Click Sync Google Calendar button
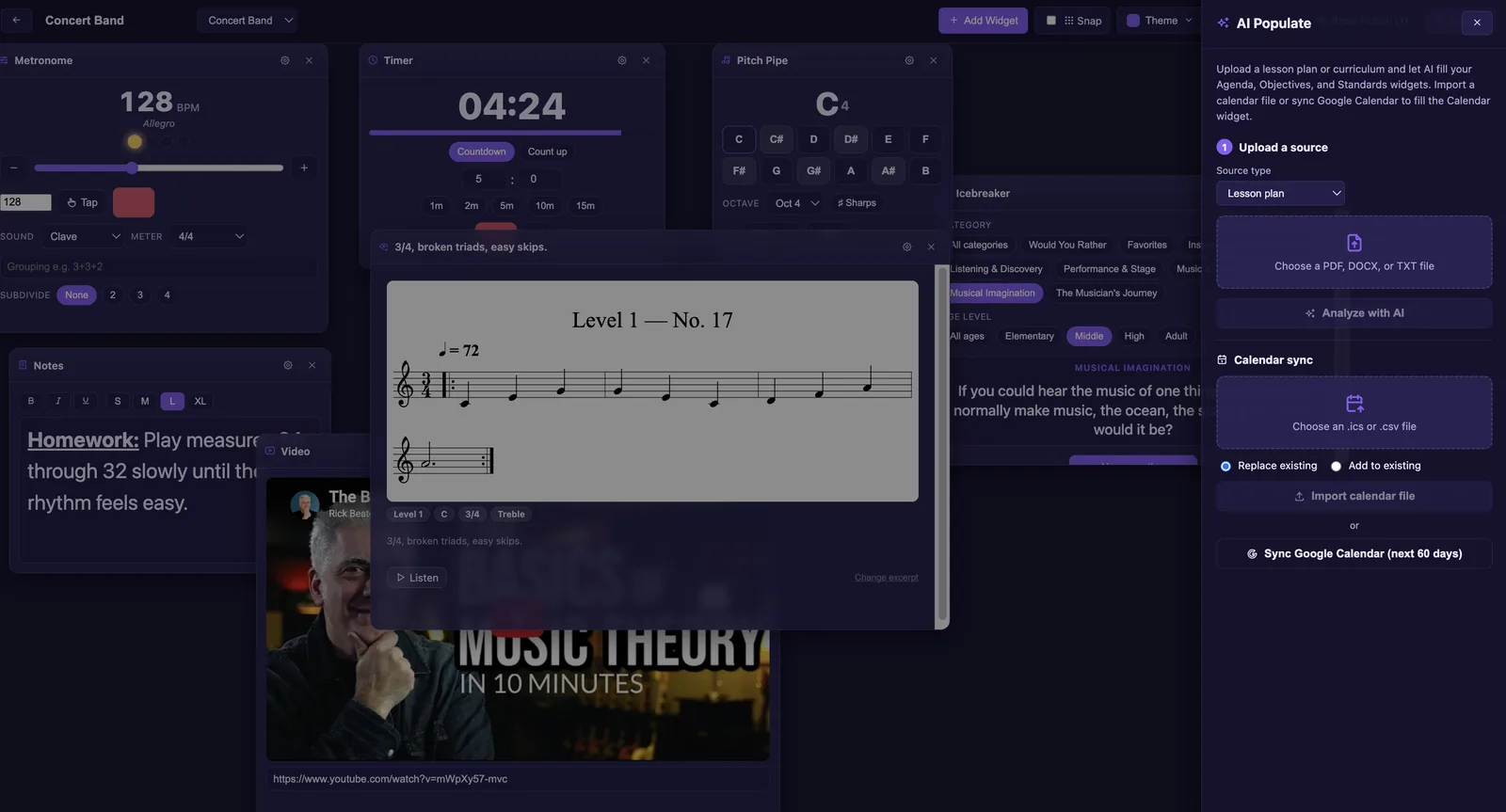 coord(1354,553)
